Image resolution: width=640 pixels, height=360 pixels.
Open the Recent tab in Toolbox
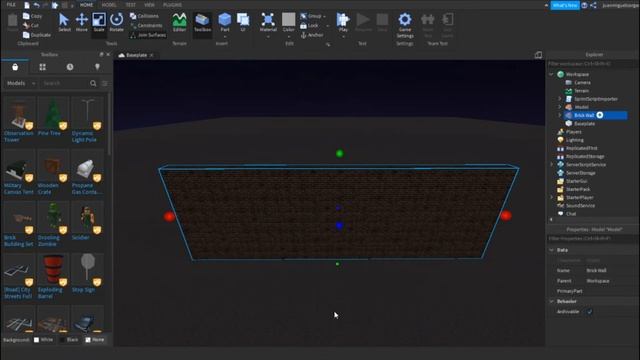click(70, 67)
